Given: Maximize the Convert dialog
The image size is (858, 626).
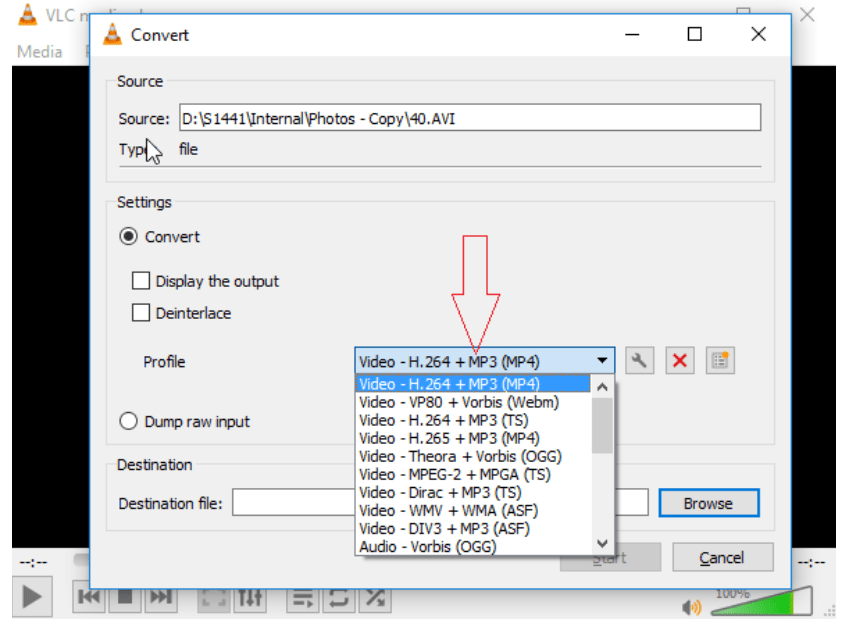Looking at the screenshot, I should tap(695, 34).
